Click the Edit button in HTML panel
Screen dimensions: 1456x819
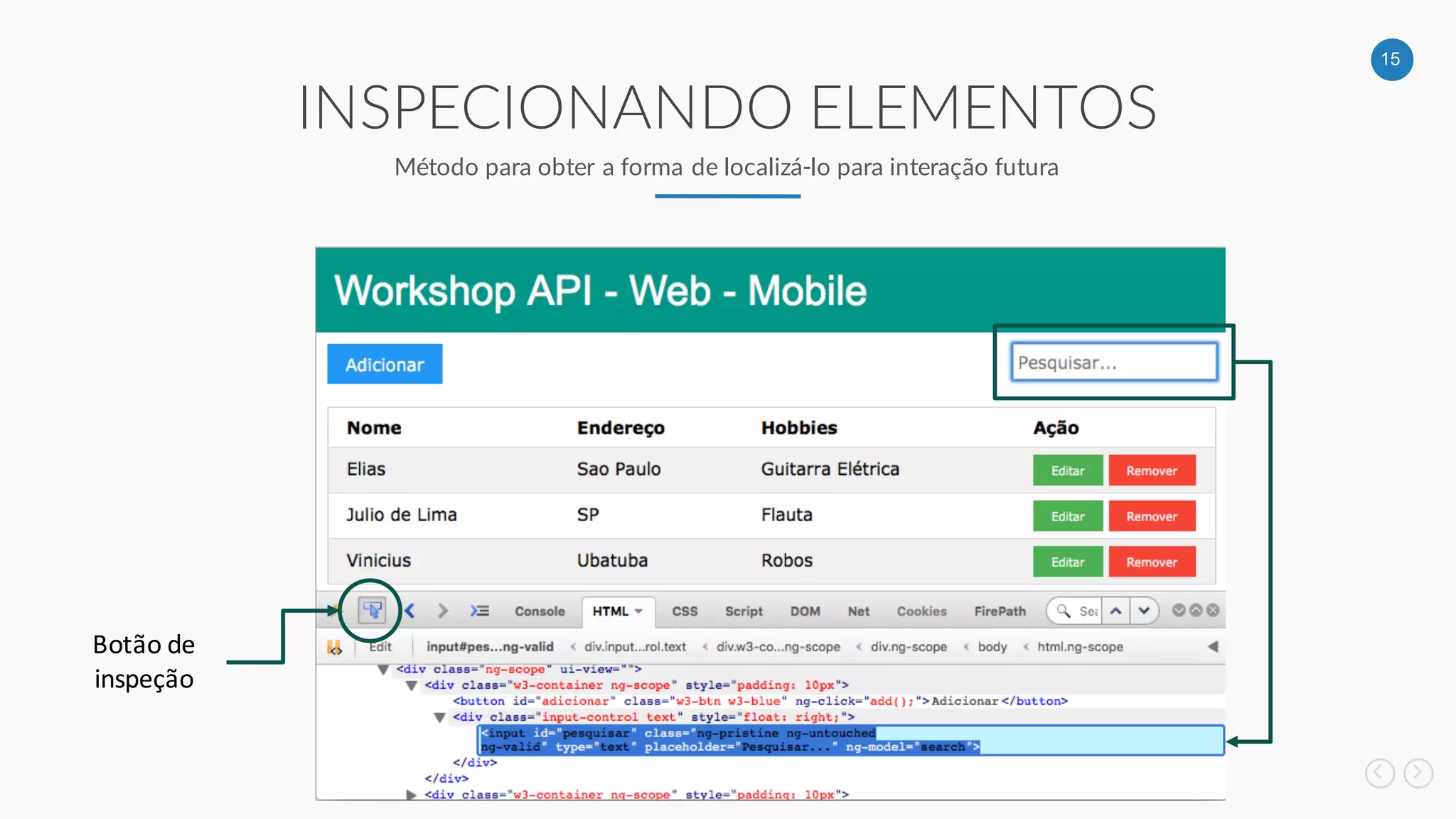(380, 647)
